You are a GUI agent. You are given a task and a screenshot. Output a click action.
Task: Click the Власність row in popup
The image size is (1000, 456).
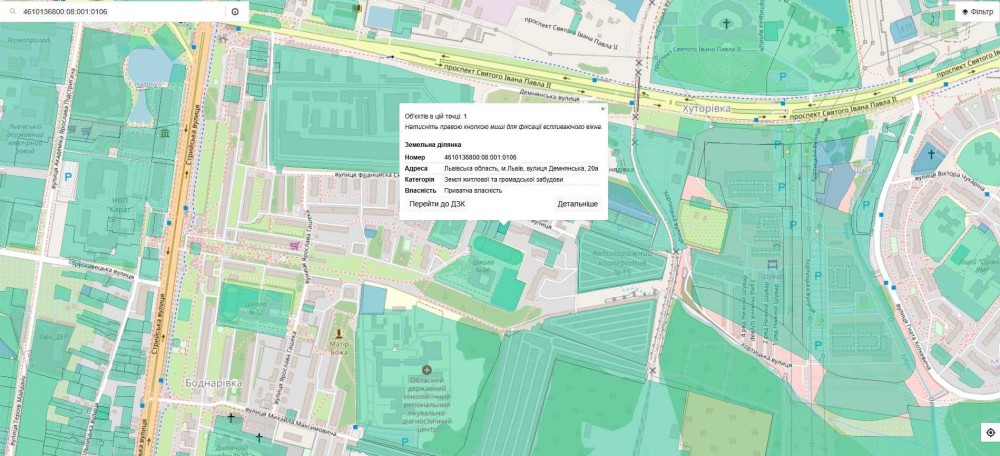pyautogui.click(x=500, y=190)
